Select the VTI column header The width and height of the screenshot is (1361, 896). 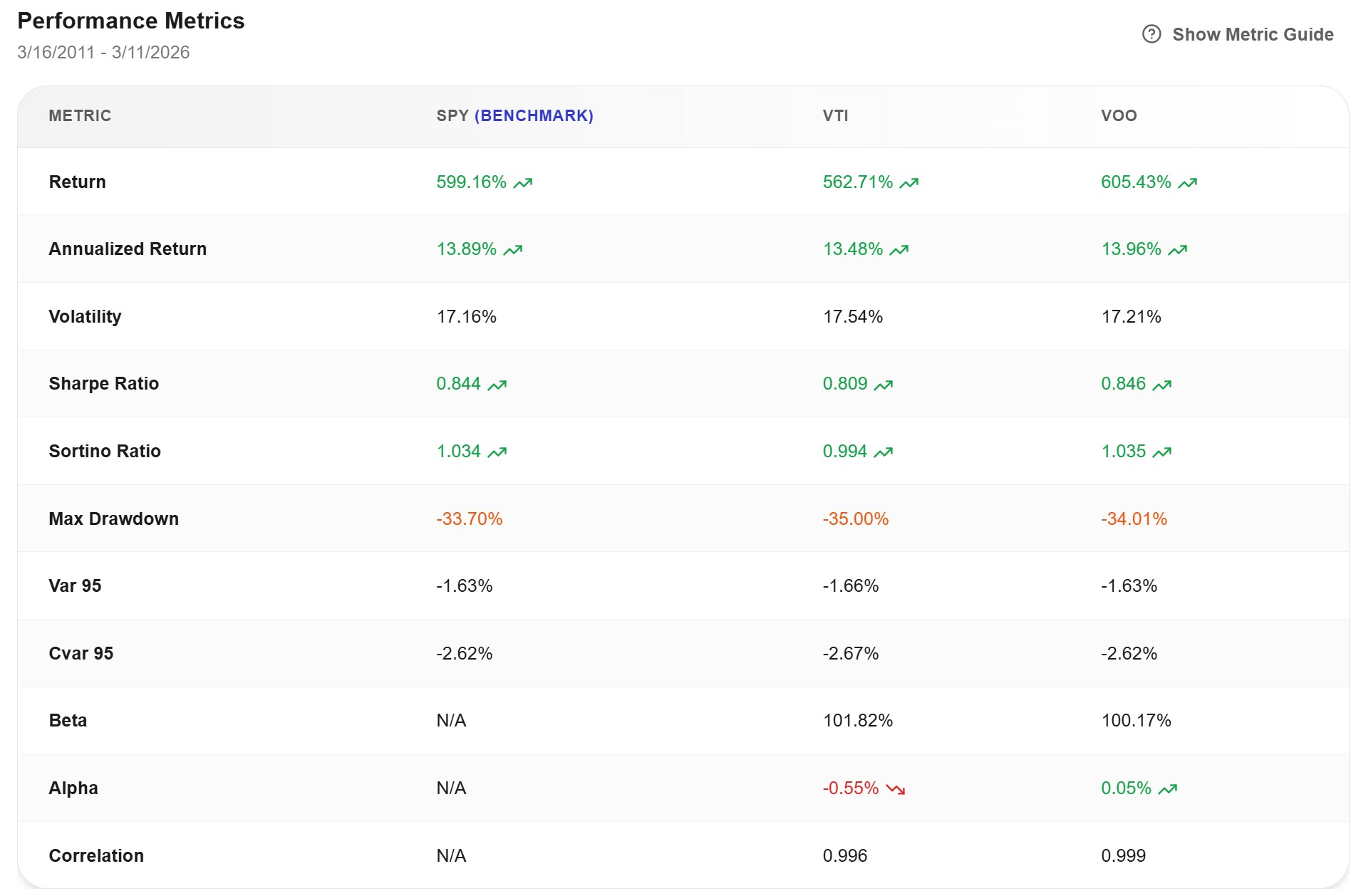pos(834,115)
